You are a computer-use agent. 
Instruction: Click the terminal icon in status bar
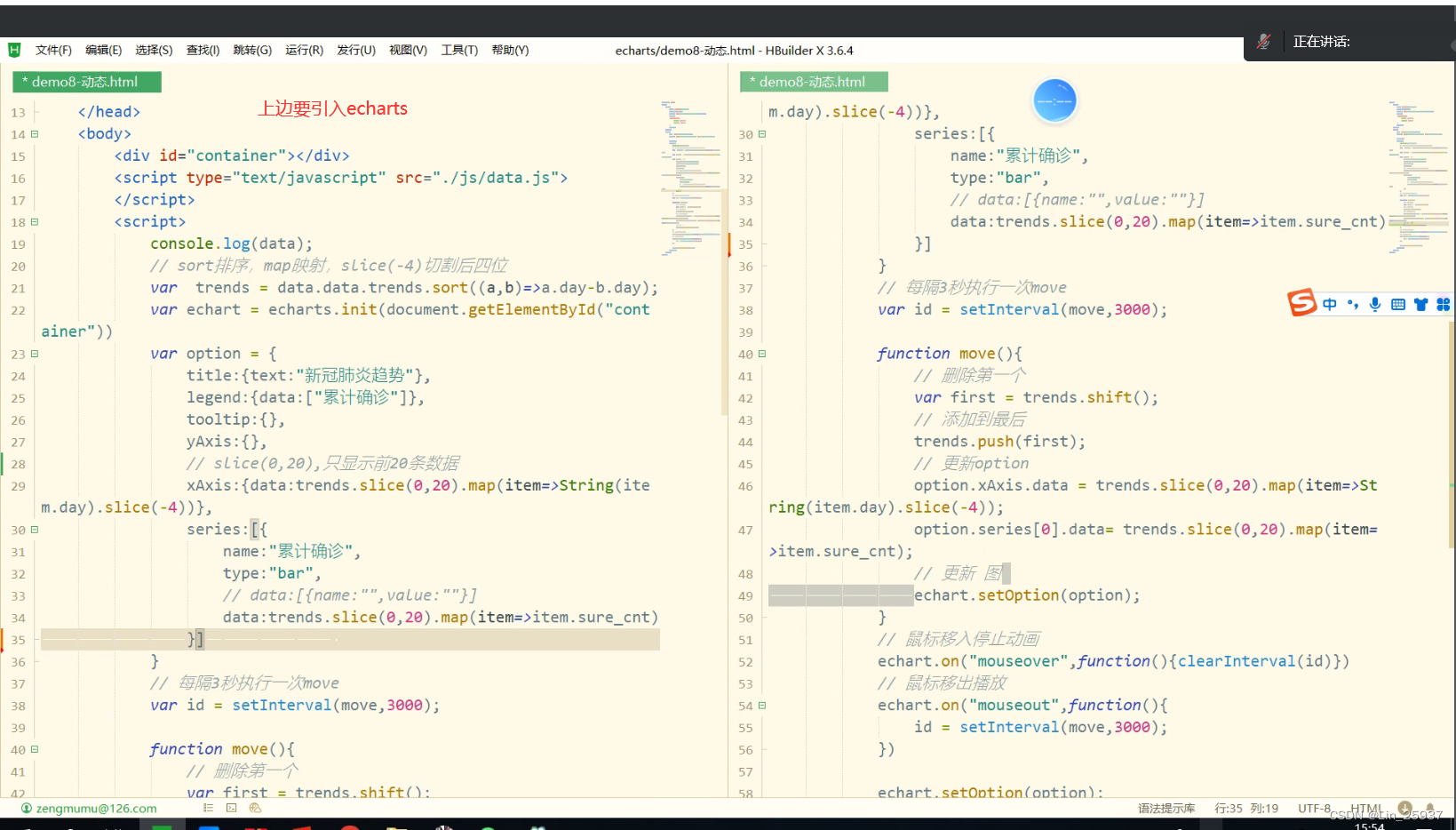(231, 808)
